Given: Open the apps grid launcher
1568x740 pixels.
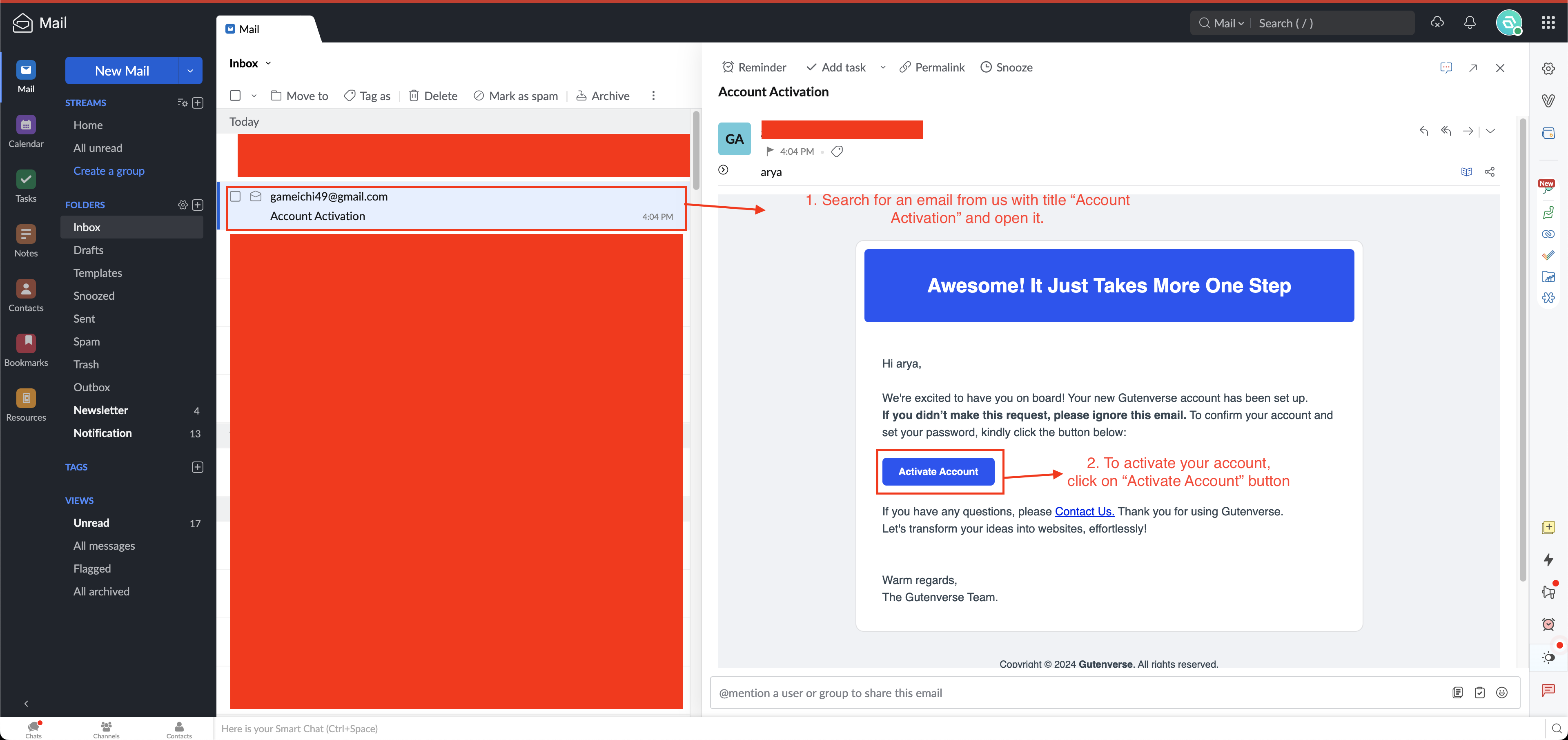Looking at the screenshot, I should point(1548,23).
